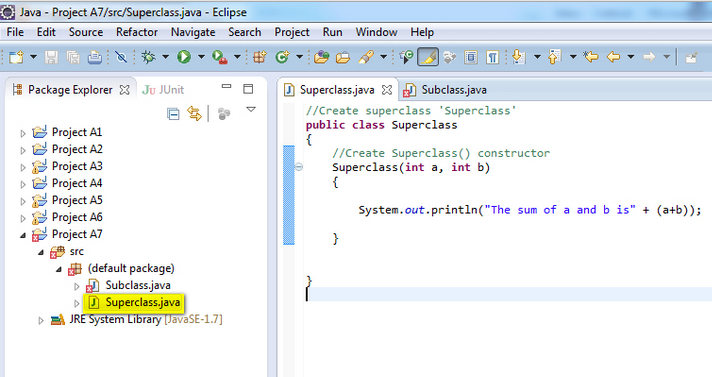Image resolution: width=712 pixels, height=377 pixels.
Task: Open dropdown next to New icon
Action: 33,57
